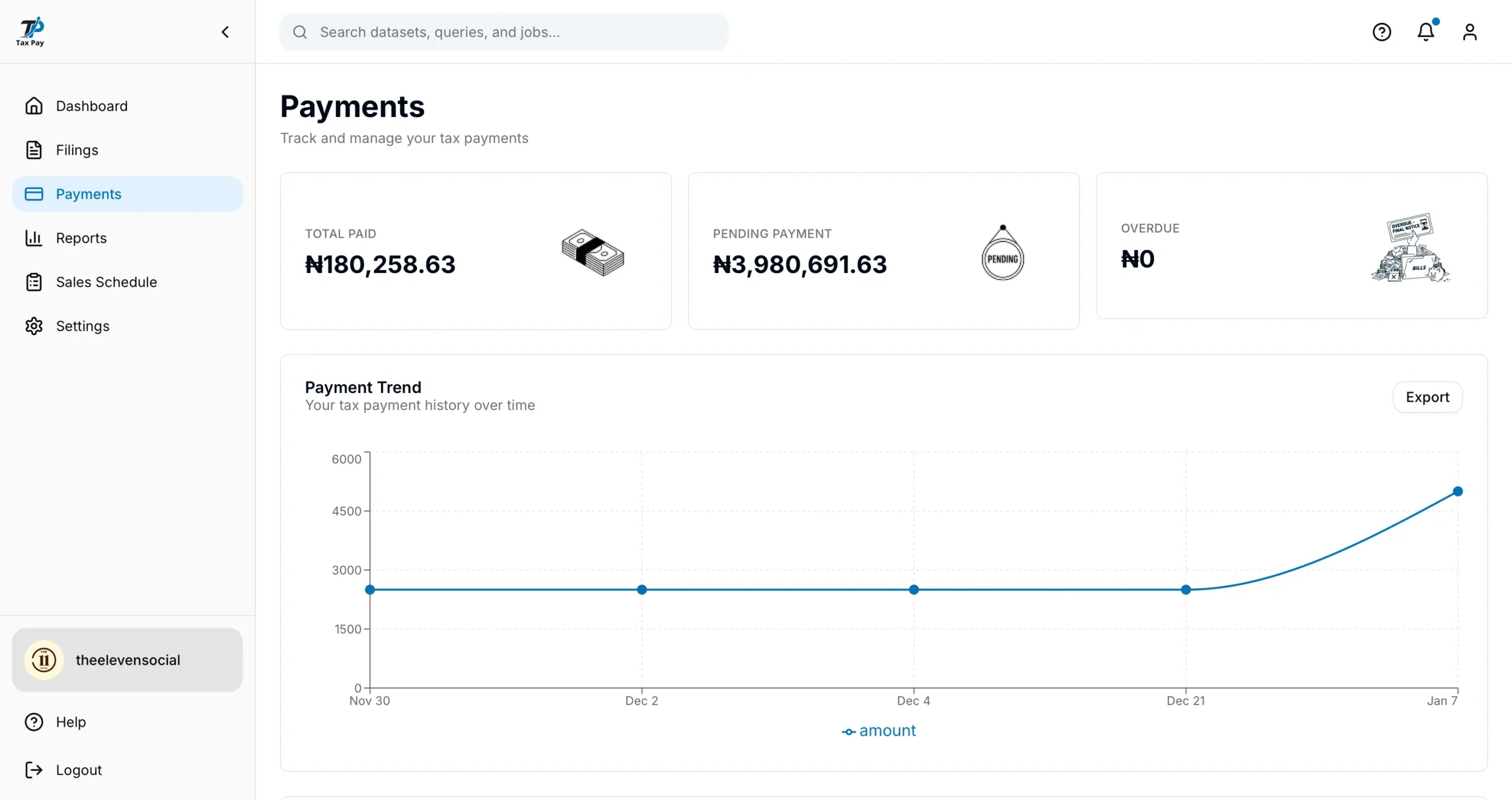Click the cash stack icon on Total Paid
This screenshot has height=800, width=1512.
[x=592, y=253]
